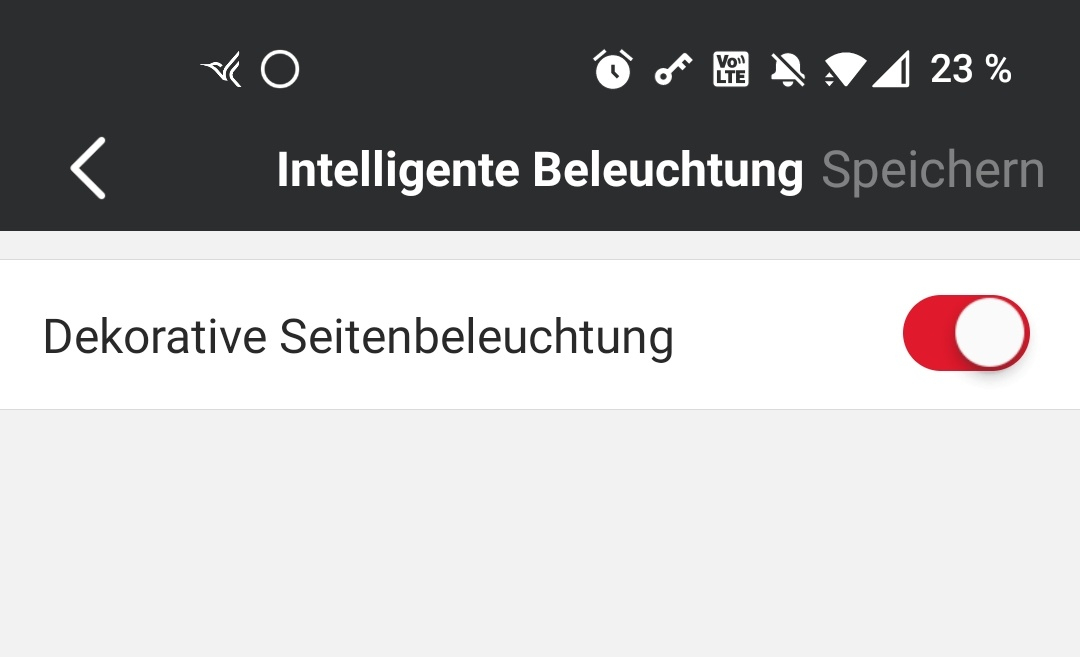1080x657 pixels.
Task: Tap the 23 % battery percentage
Action: coord(970,70)
